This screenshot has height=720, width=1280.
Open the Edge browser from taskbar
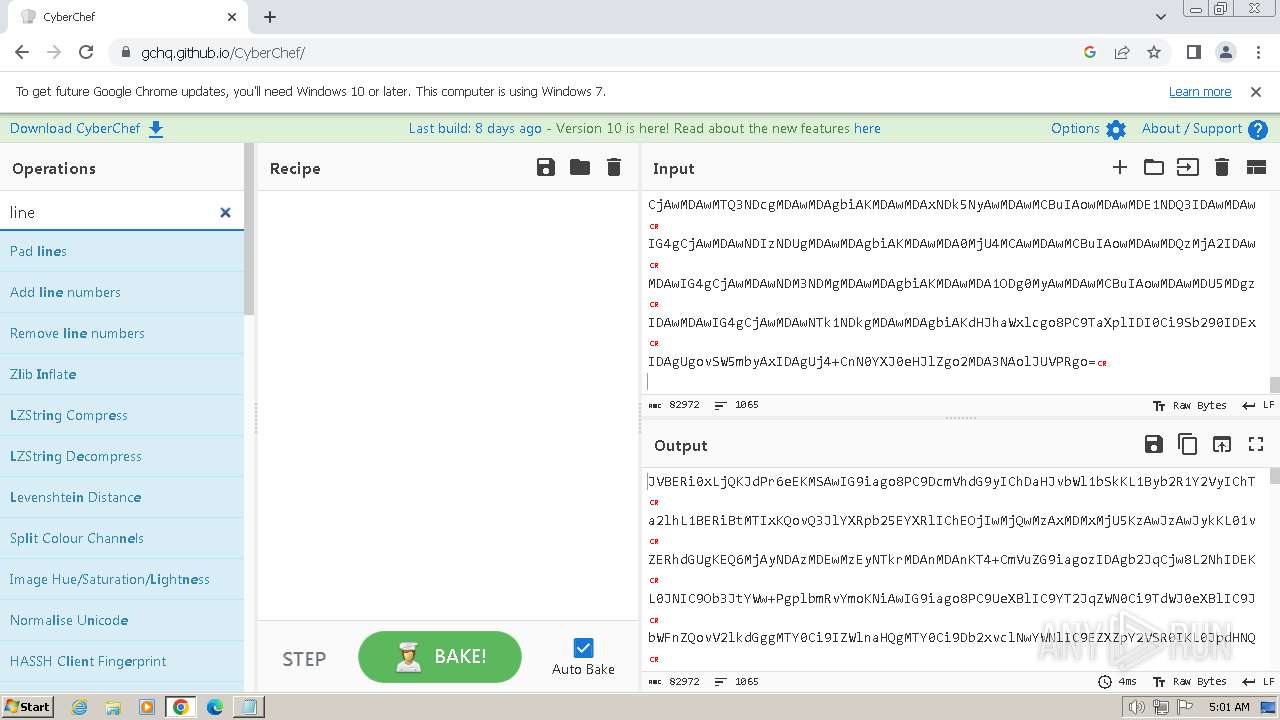click(x=214, y=707)
